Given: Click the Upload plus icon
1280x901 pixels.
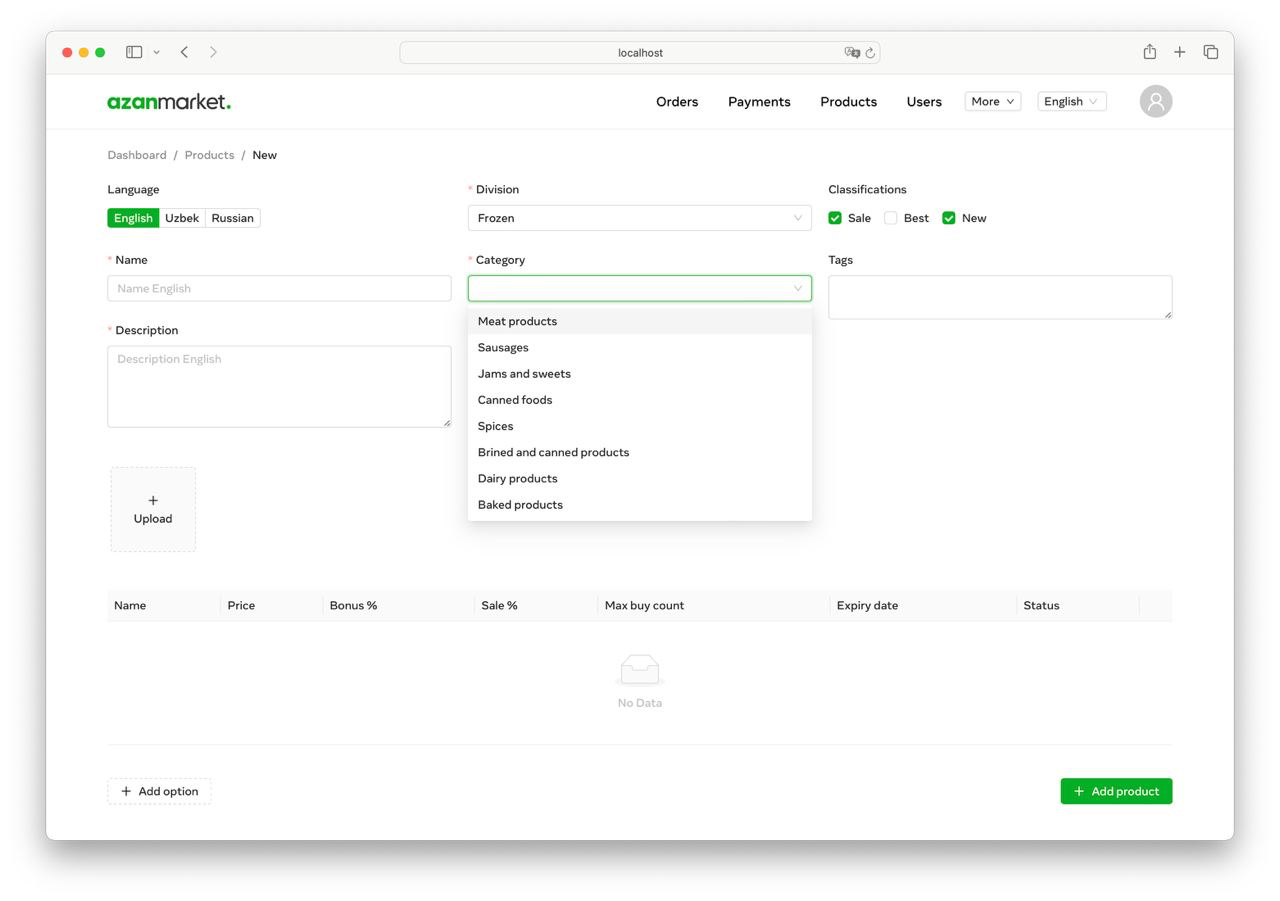Looking at the screenshot, I should (152, 500).
